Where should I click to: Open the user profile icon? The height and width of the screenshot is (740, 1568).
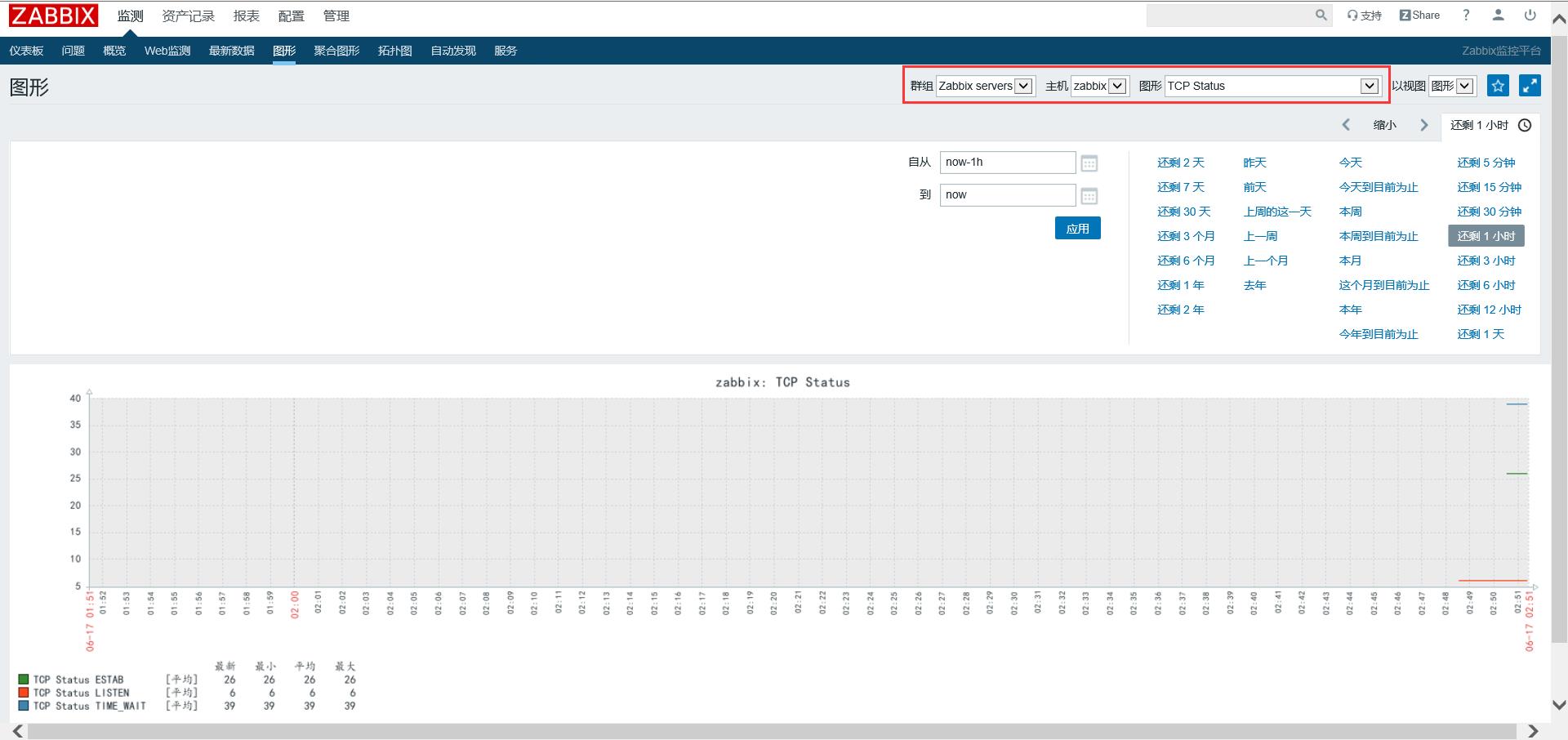(x=1498, y=16)
